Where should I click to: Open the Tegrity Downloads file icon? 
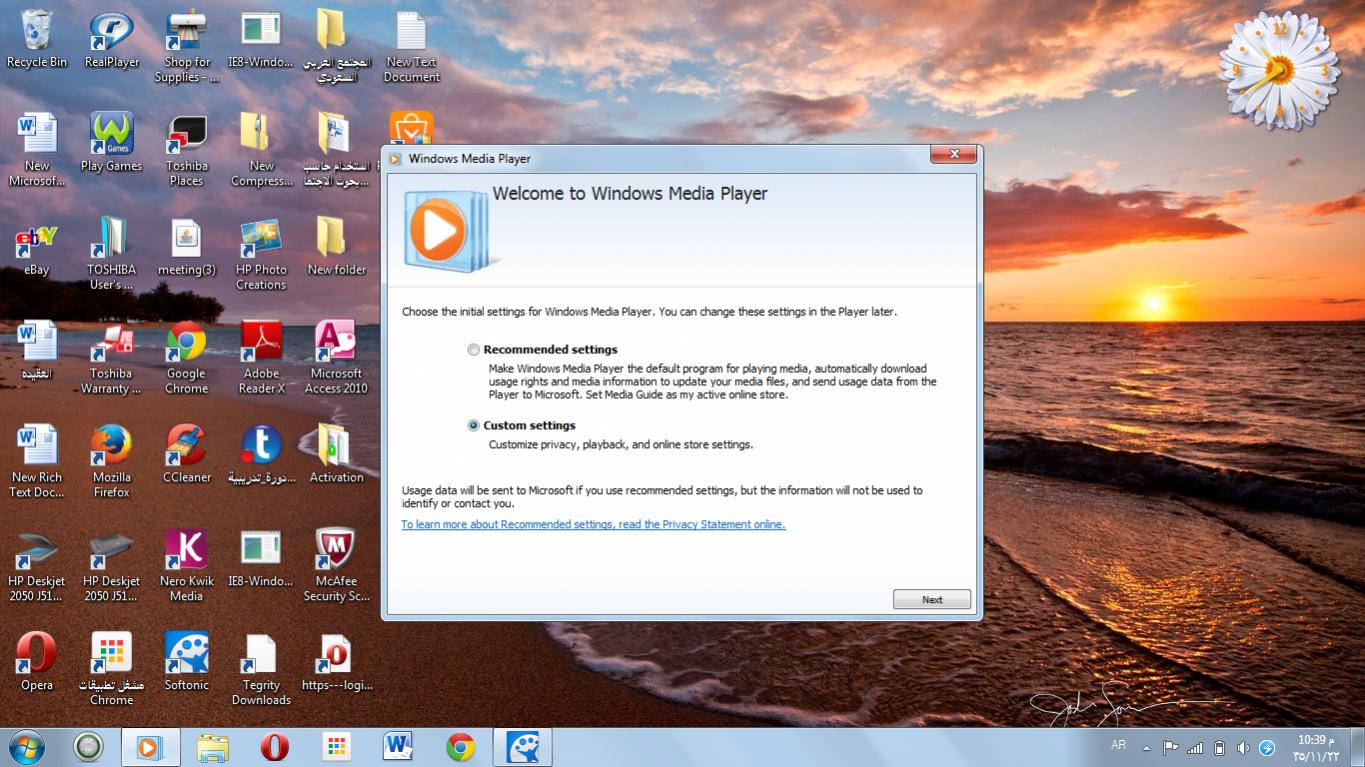coord(261,670)
